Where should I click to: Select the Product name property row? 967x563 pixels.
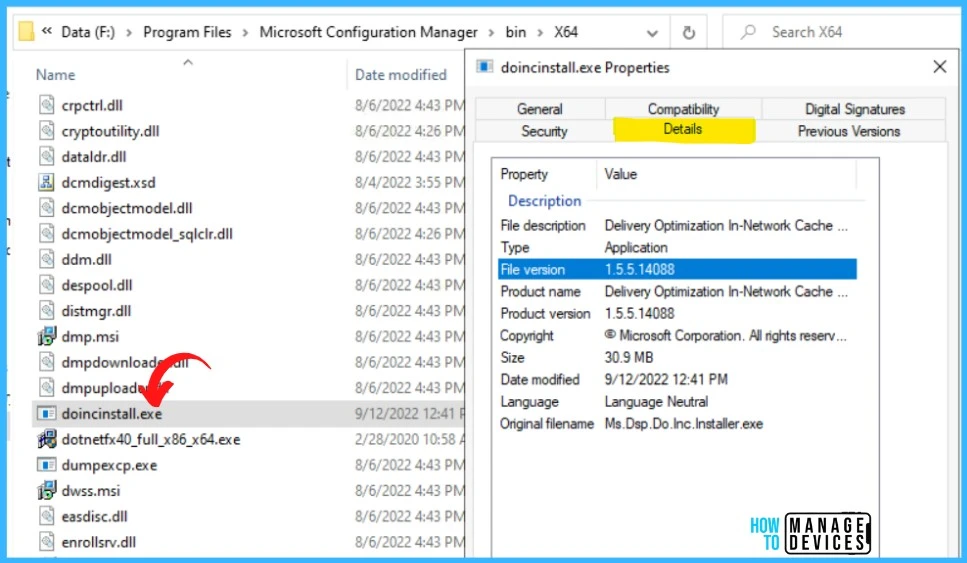(677, 292)
